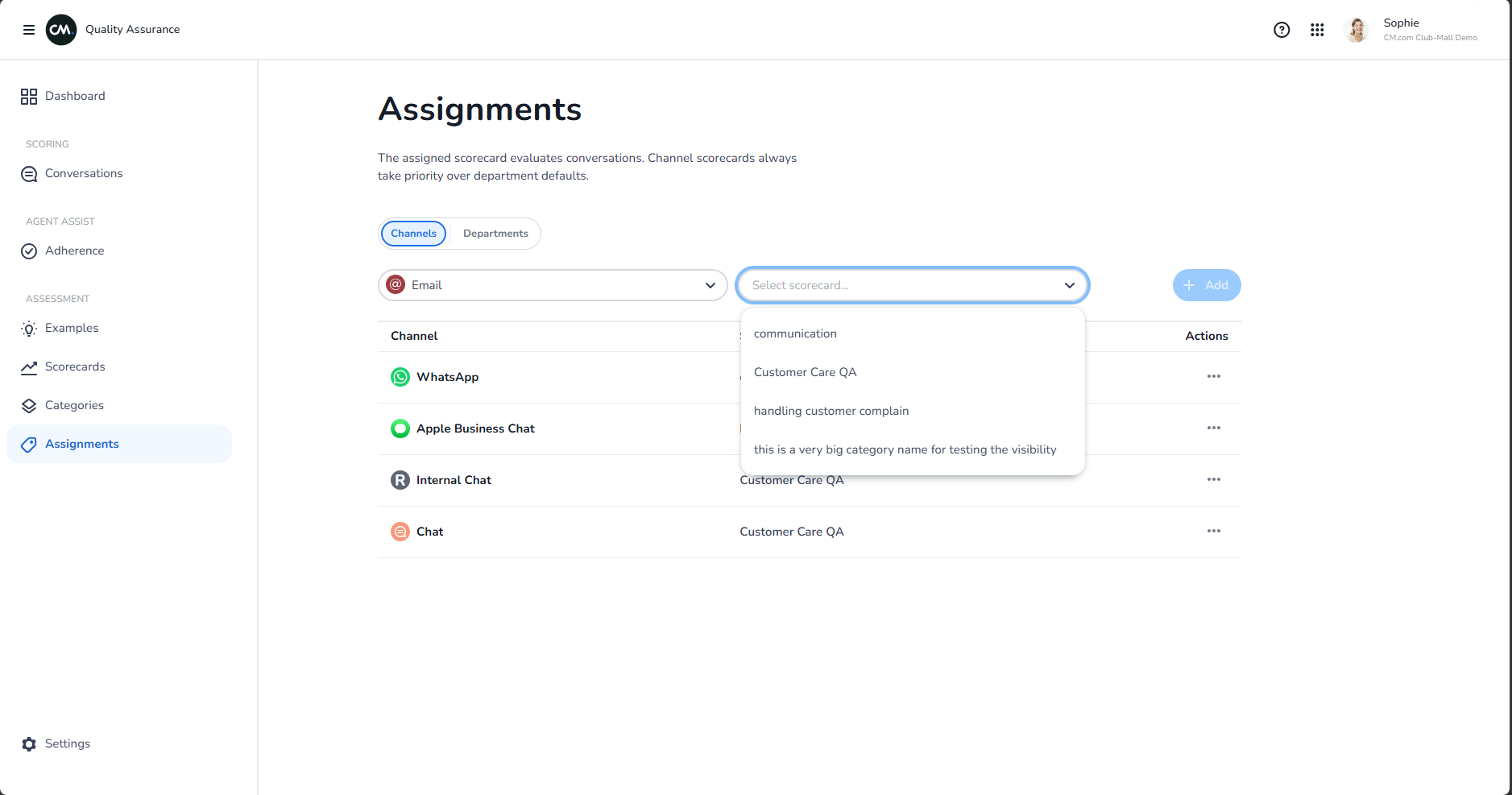Switch to the Departments tab
Image resolution: width=1512 pixels, height=795 pixels.
point(495,234)
